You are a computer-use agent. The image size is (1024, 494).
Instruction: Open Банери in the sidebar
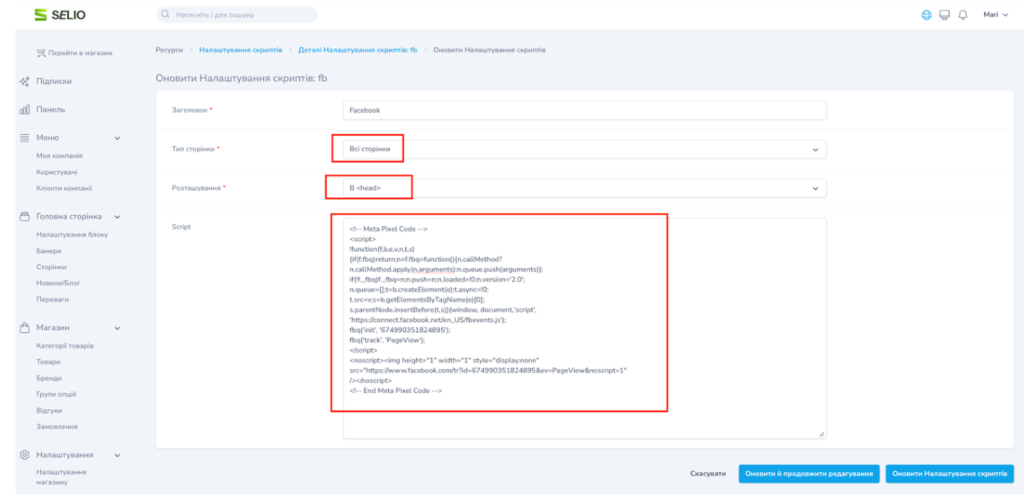[49, 250]
